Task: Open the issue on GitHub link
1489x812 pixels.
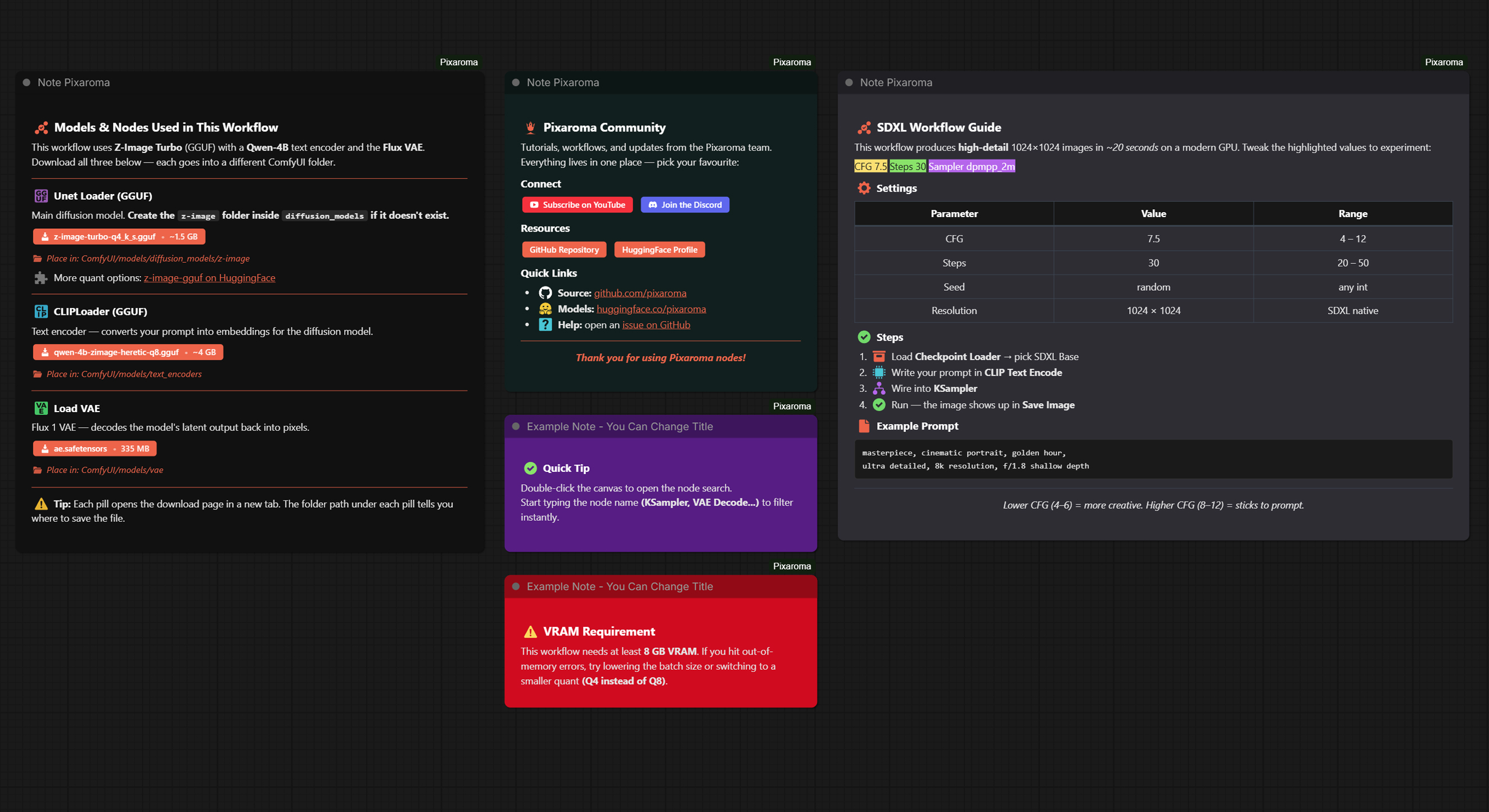Action: coord(656,325)
